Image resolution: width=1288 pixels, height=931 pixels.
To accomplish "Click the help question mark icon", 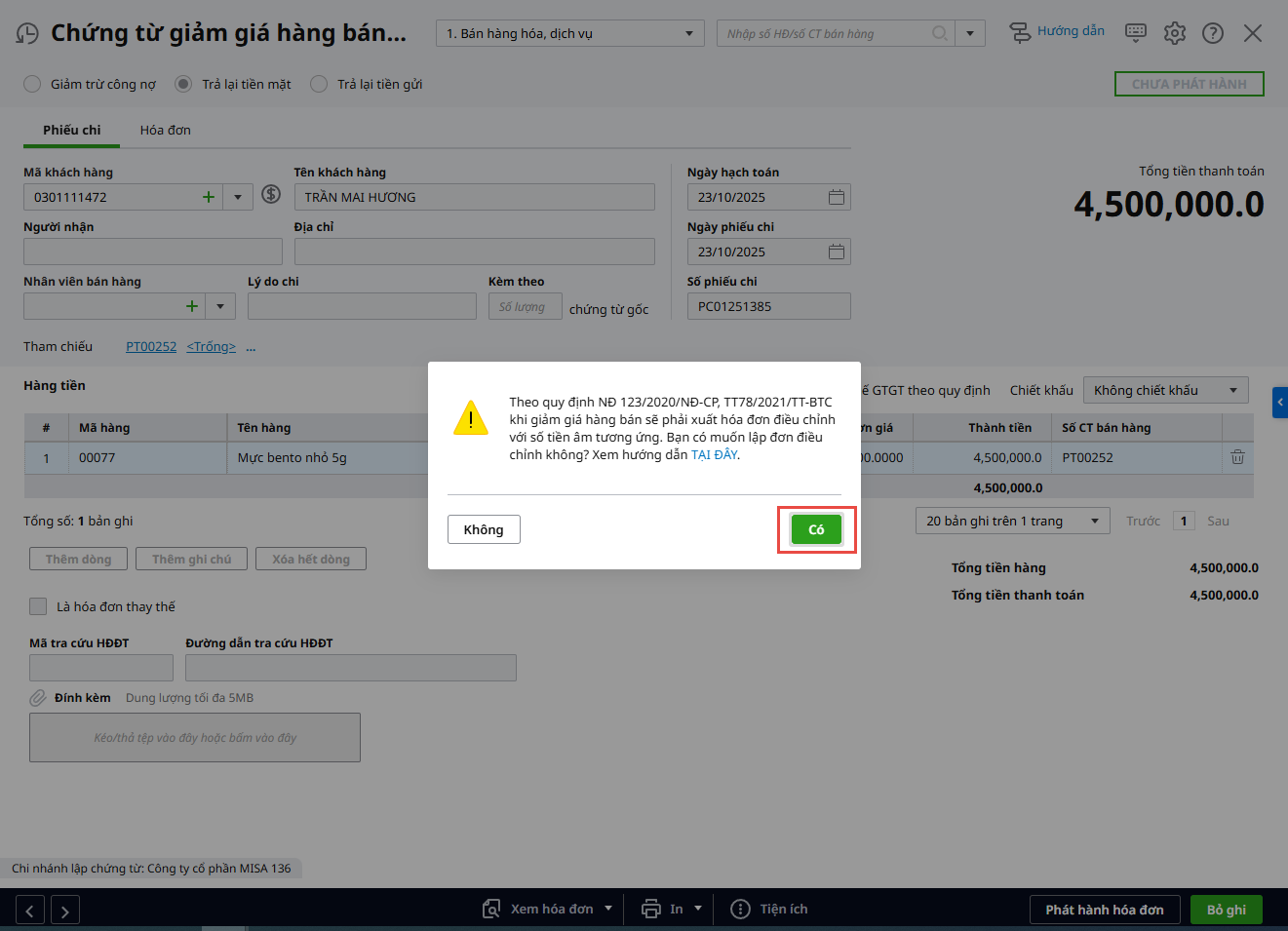I will tap(1213, 33).
